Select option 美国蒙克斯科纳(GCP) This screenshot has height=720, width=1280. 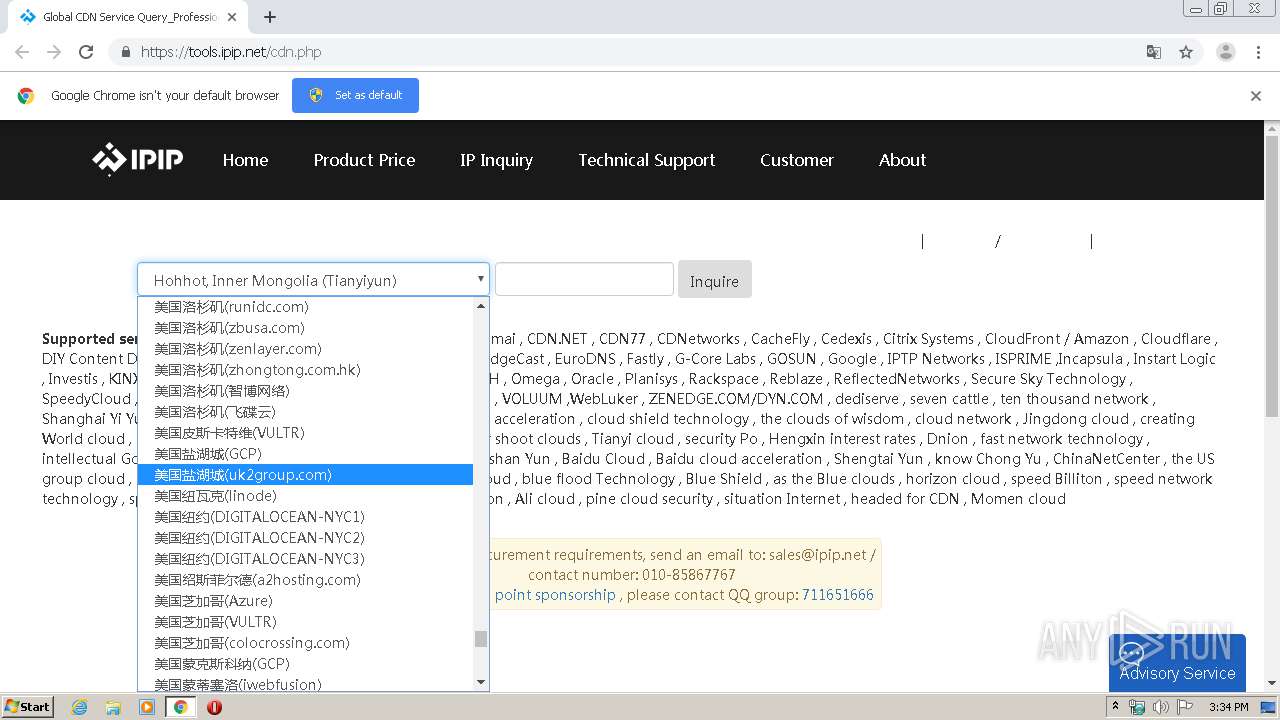305,664
